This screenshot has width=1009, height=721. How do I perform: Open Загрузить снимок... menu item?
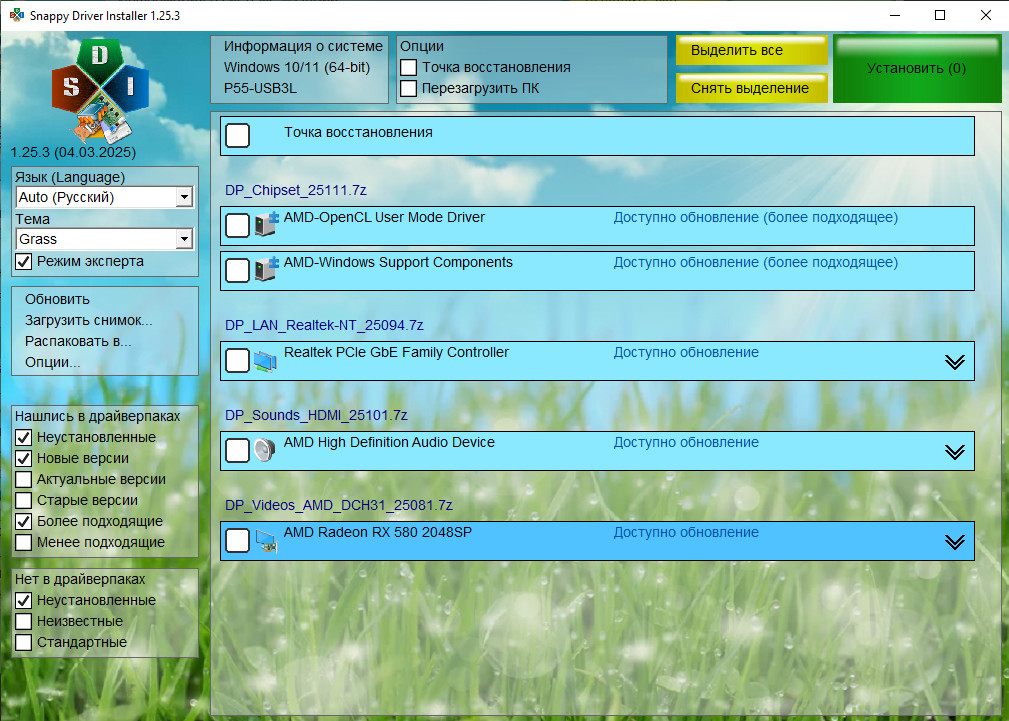[x=89, y=321]
